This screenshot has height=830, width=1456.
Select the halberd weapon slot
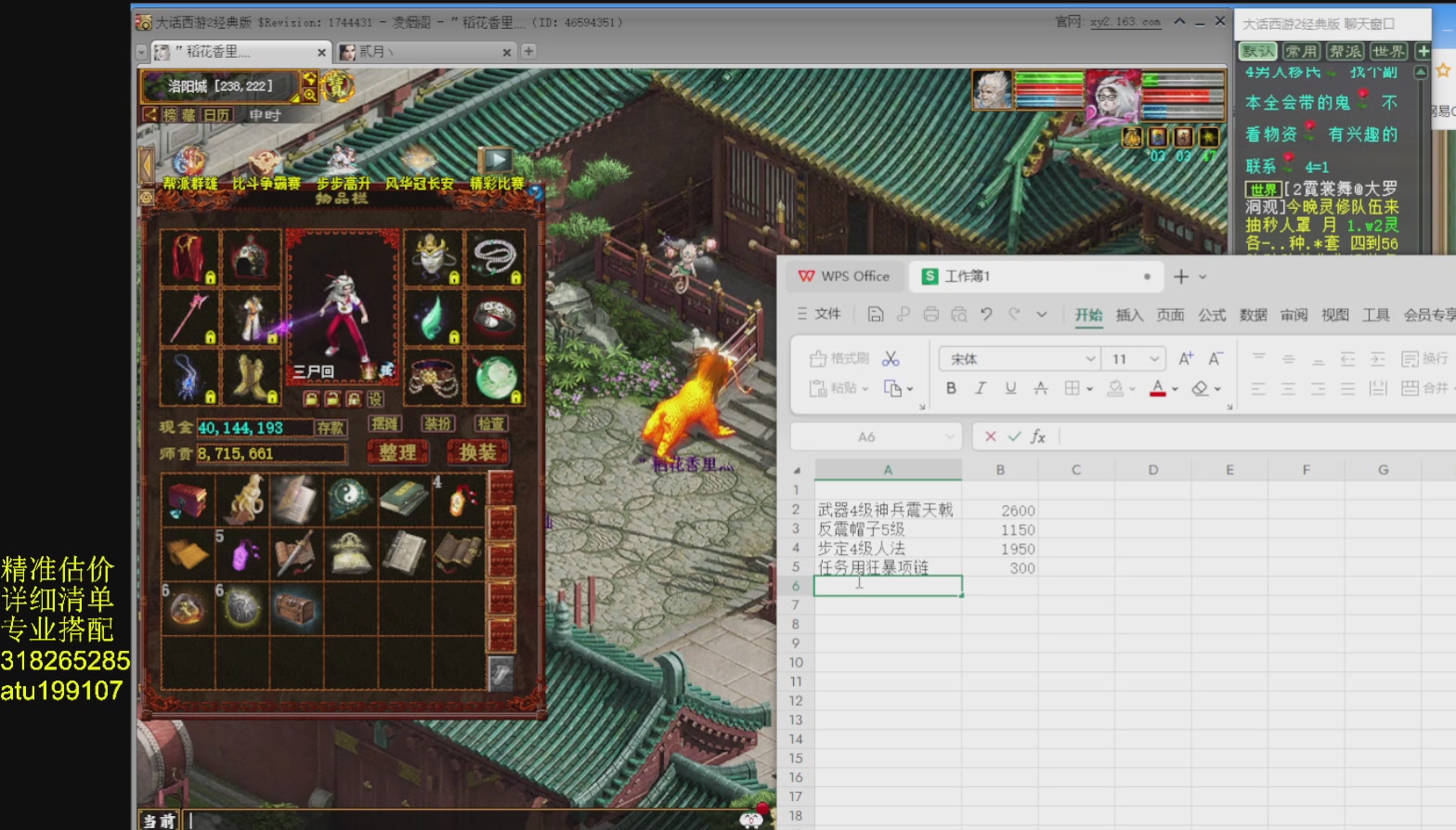coord(189,318)
